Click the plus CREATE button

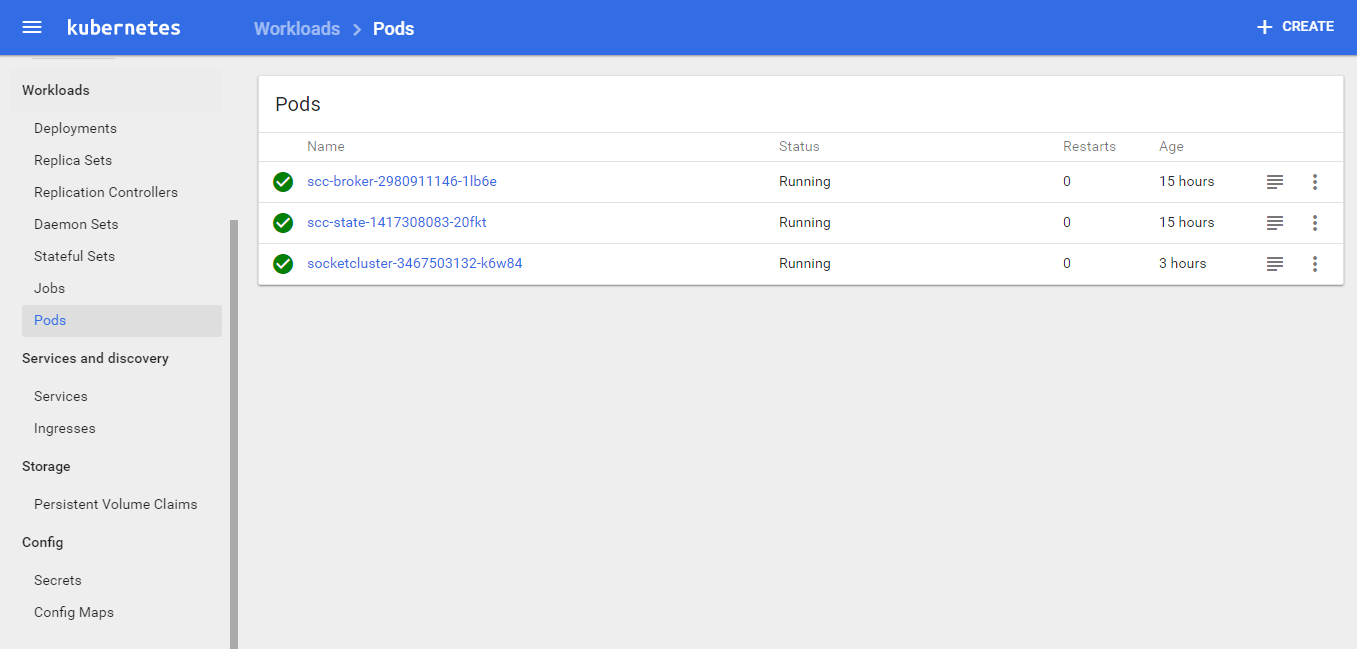(x=1295, y=27)
